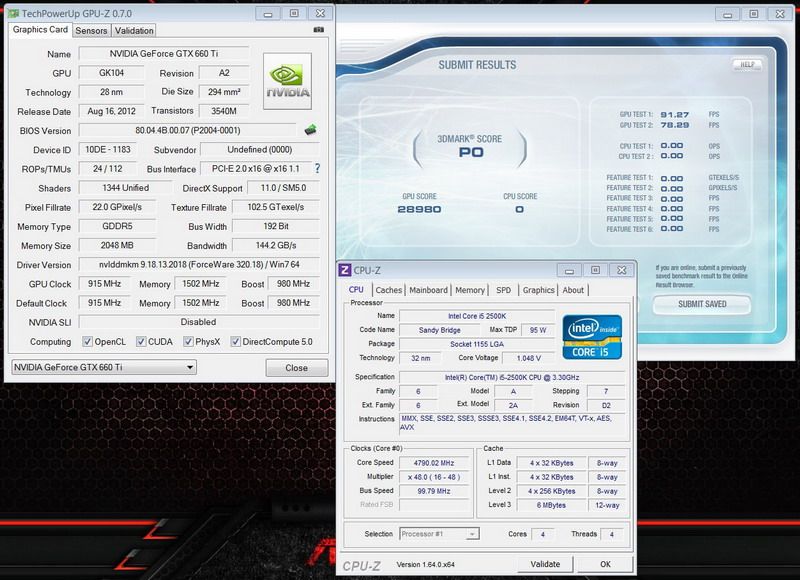This screenshot has width=800, height=580.
Task: Switch to the Sensors tab in GPU-Z
Action: [92, 30]
